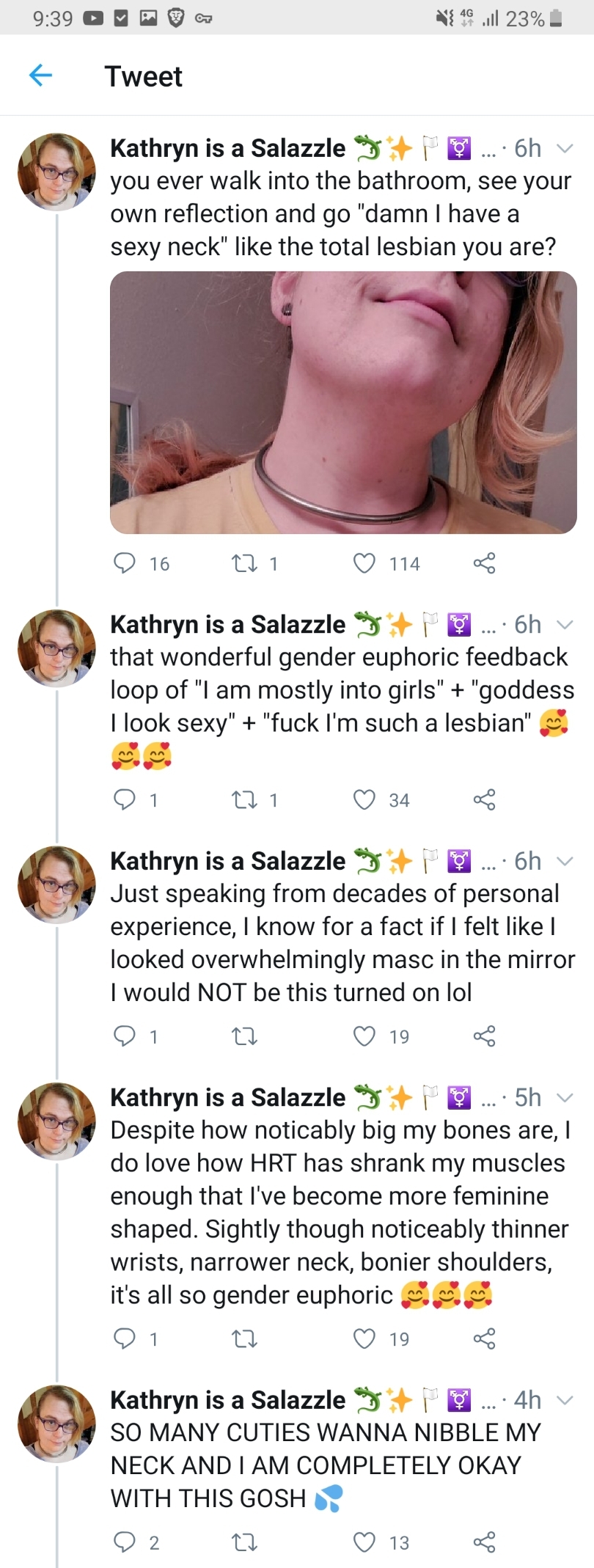Open options chevron on feedback loop tweet

[x=565, y=625]
